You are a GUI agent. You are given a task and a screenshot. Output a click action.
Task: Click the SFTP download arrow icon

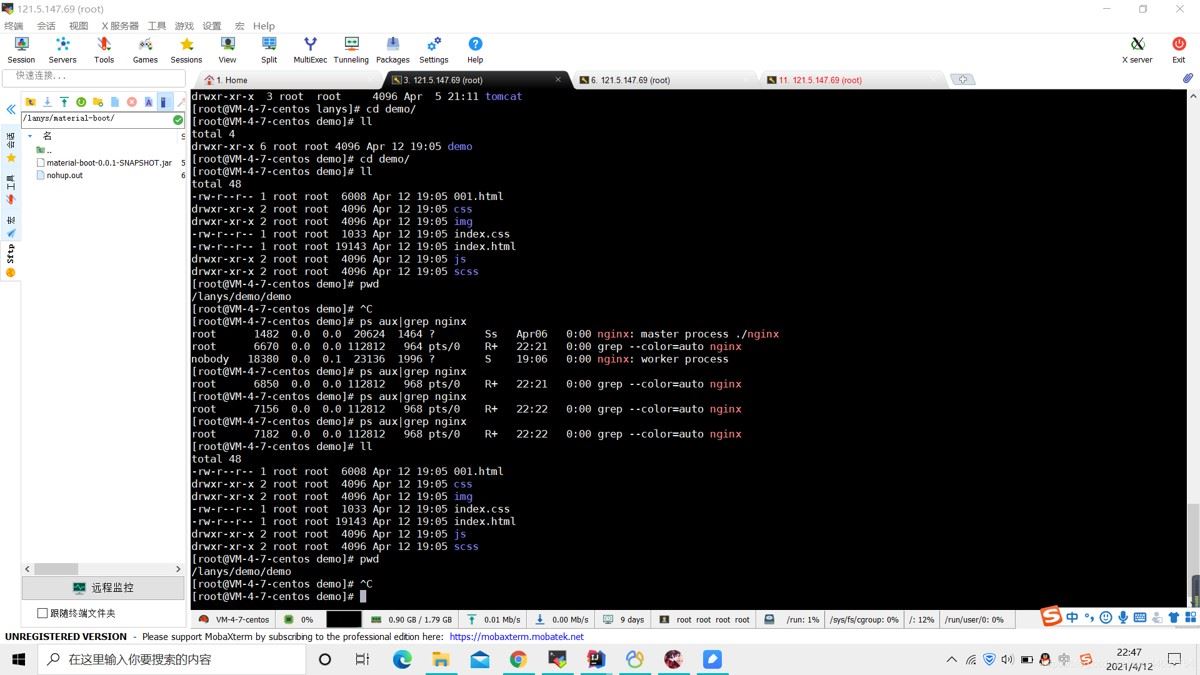[47, 102]
